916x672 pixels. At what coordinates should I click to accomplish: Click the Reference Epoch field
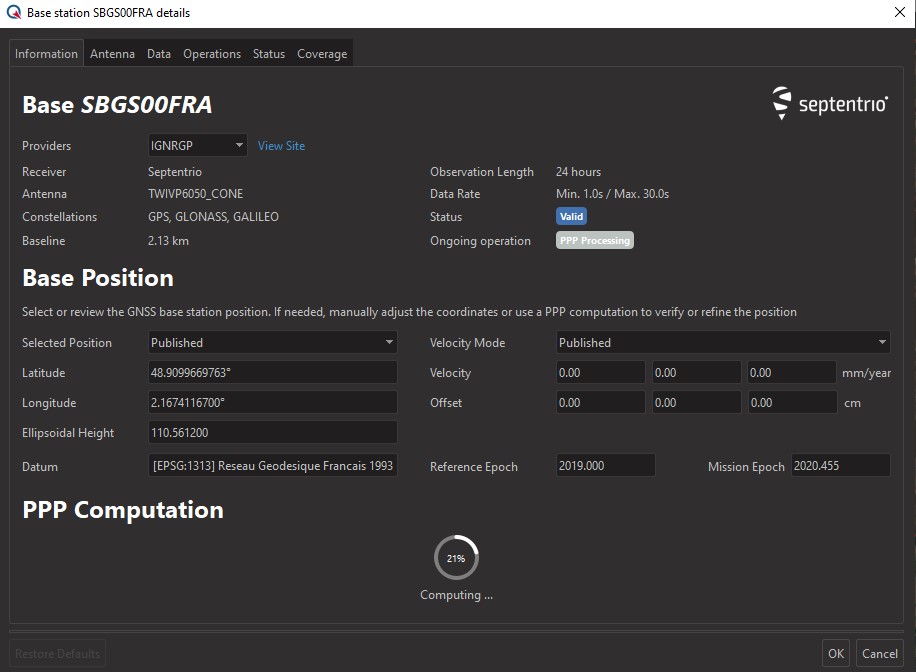point(605,466)
